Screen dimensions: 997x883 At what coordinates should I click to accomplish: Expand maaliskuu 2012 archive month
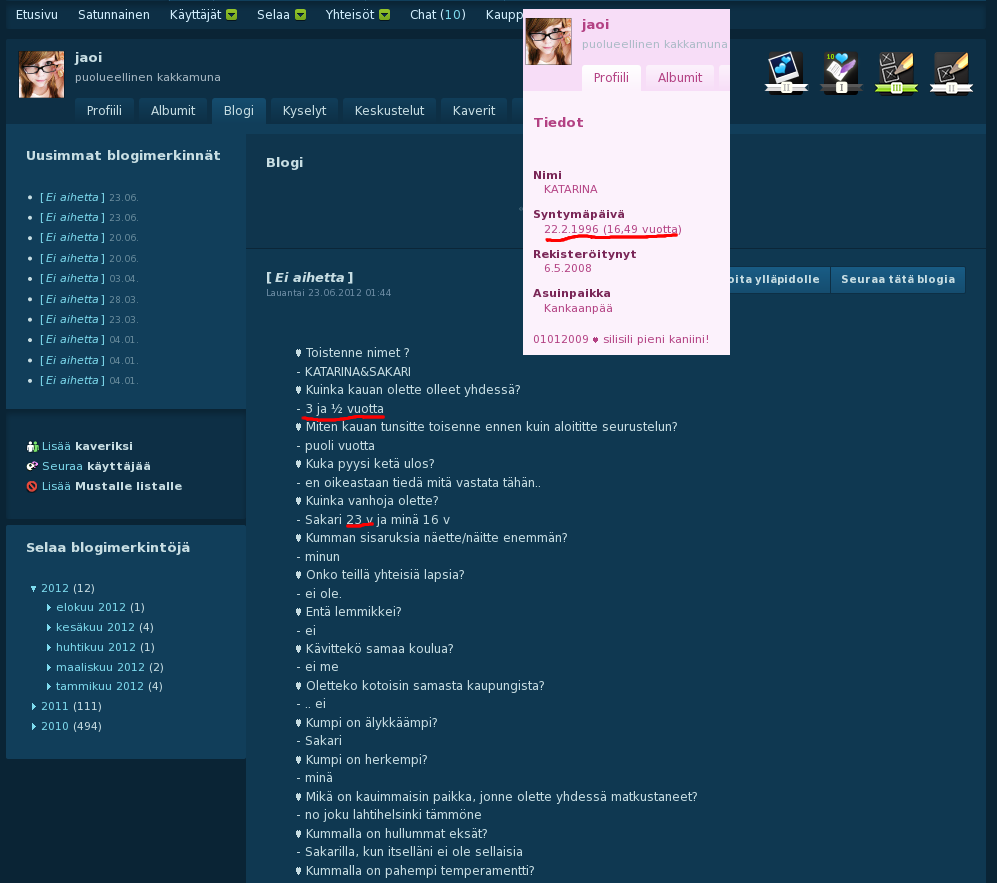pos(49,667)
